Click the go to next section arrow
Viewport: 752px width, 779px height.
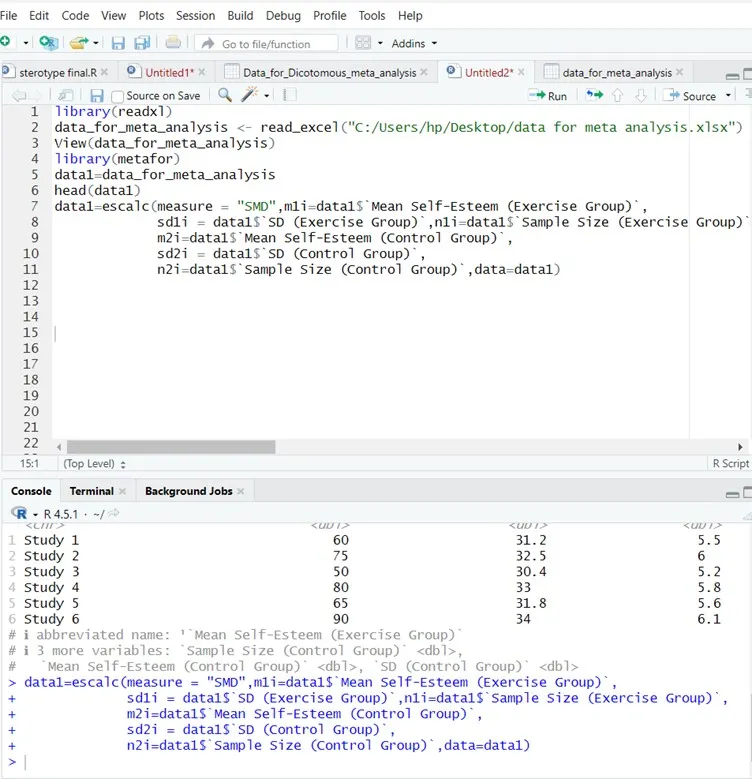pyautogui.click(x=641, y=95)
